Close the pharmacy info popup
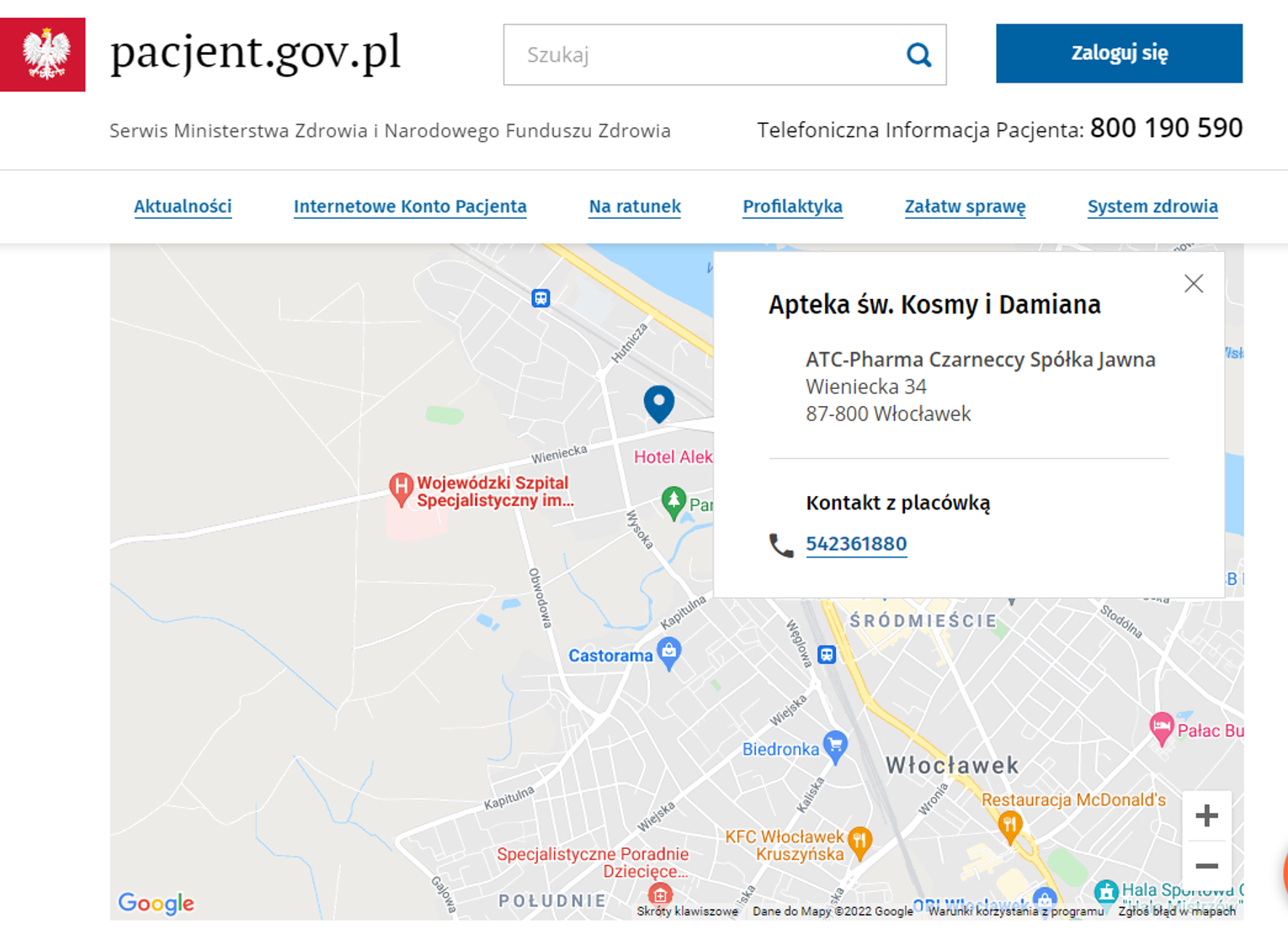 1194,284
